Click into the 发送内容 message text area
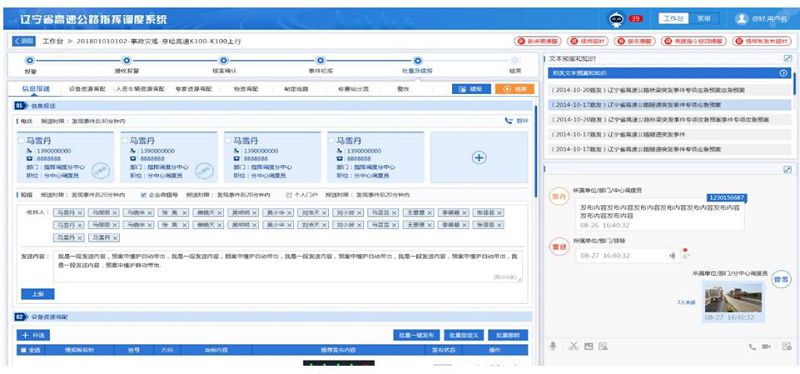This screenshot has width=800, height=374. pyautogui.click(x=288, y=266)
